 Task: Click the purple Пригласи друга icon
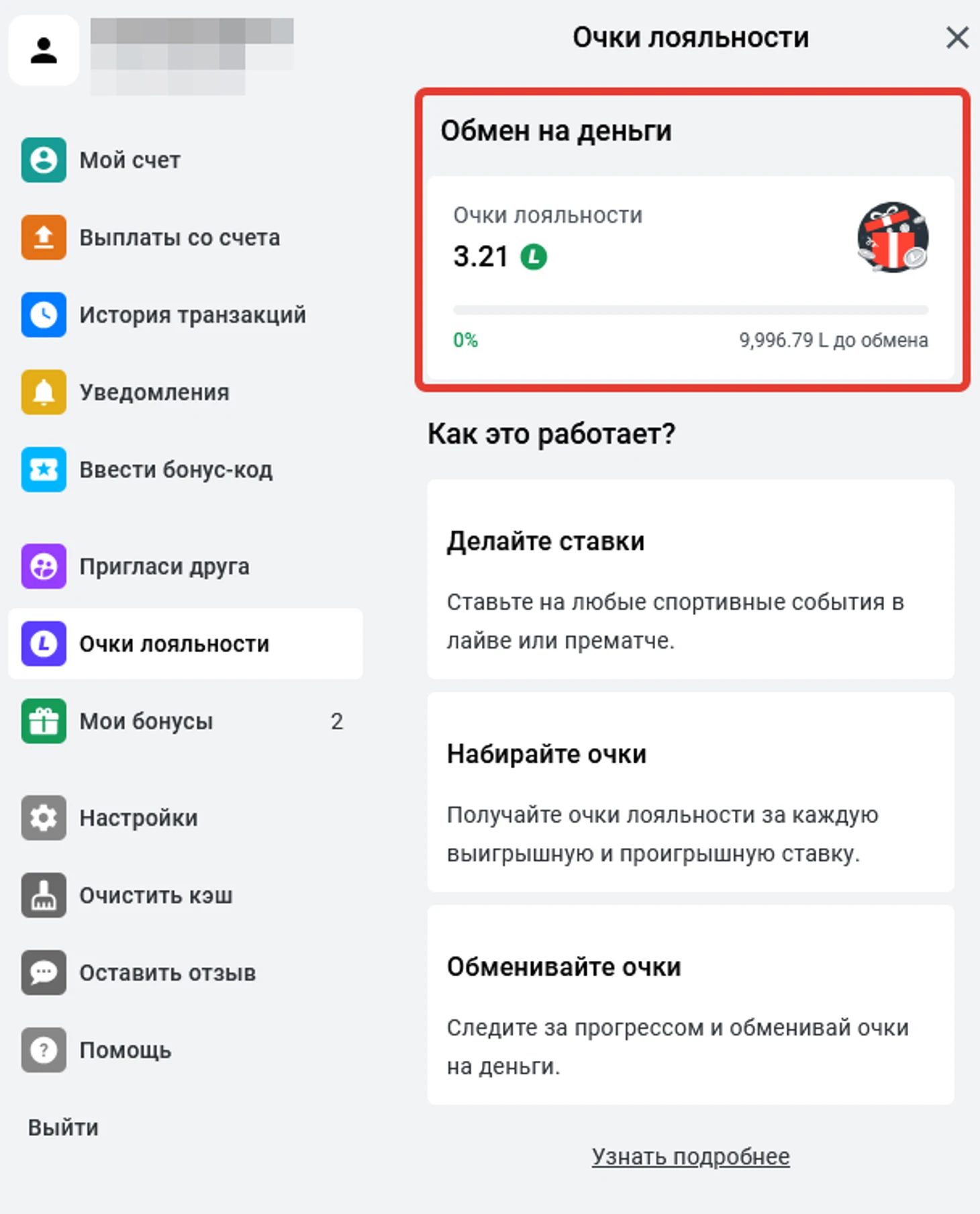(x=44, y=567)
